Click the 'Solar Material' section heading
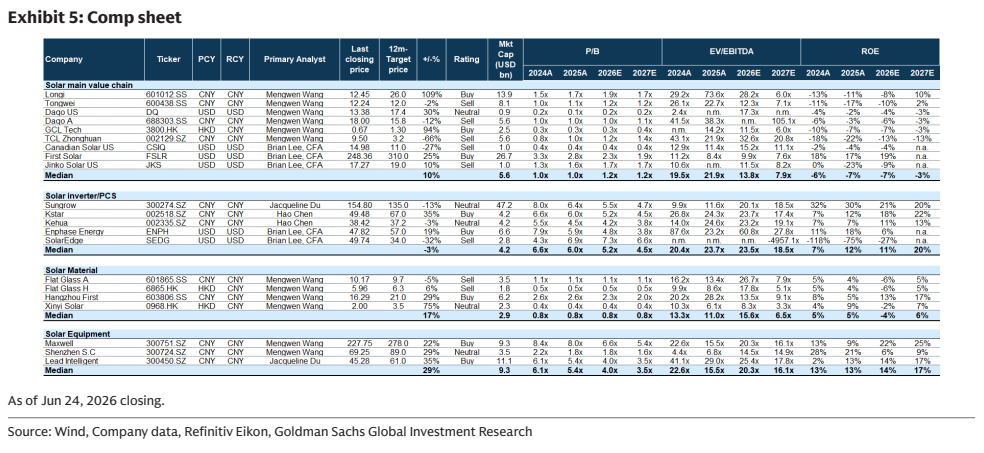 pyautogui.click(x=71, y=270)
